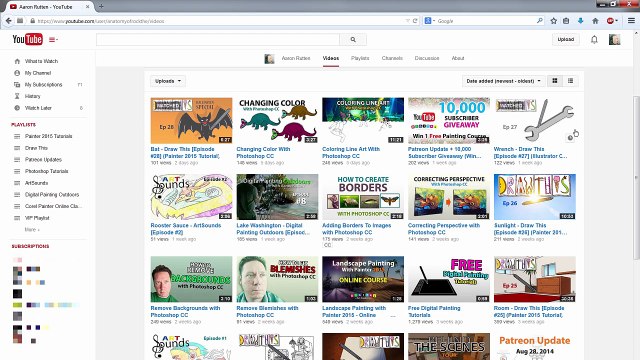Open Changing Color With Photoshop CC title

point(263,153)
